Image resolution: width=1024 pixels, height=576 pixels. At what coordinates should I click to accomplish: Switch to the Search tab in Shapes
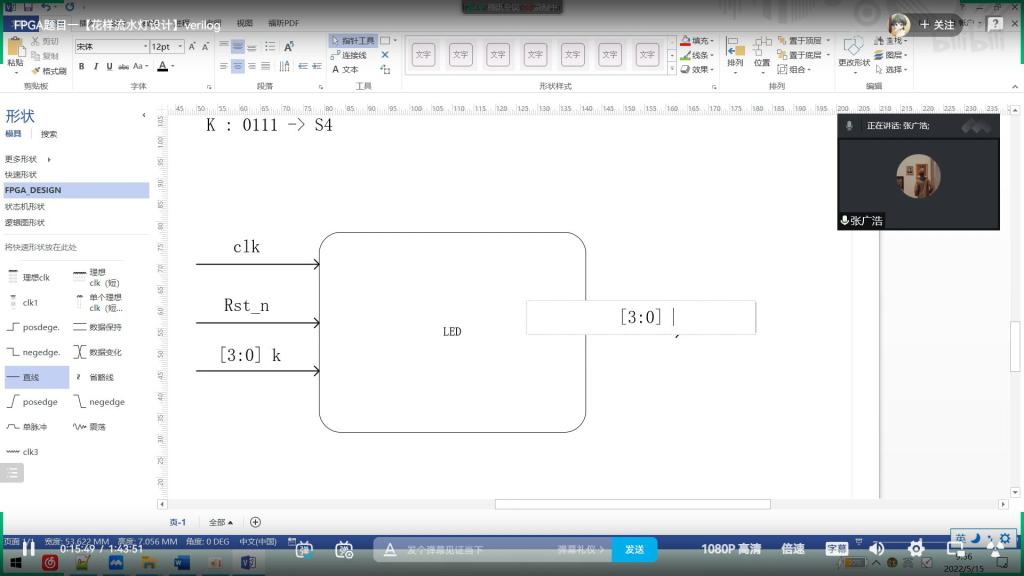tap(48, 134)
